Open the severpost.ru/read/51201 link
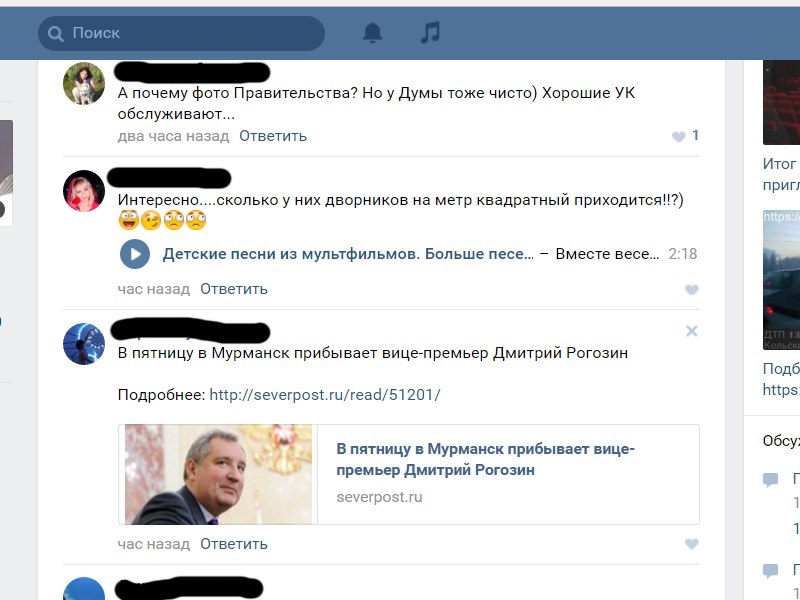 [324, 395]
